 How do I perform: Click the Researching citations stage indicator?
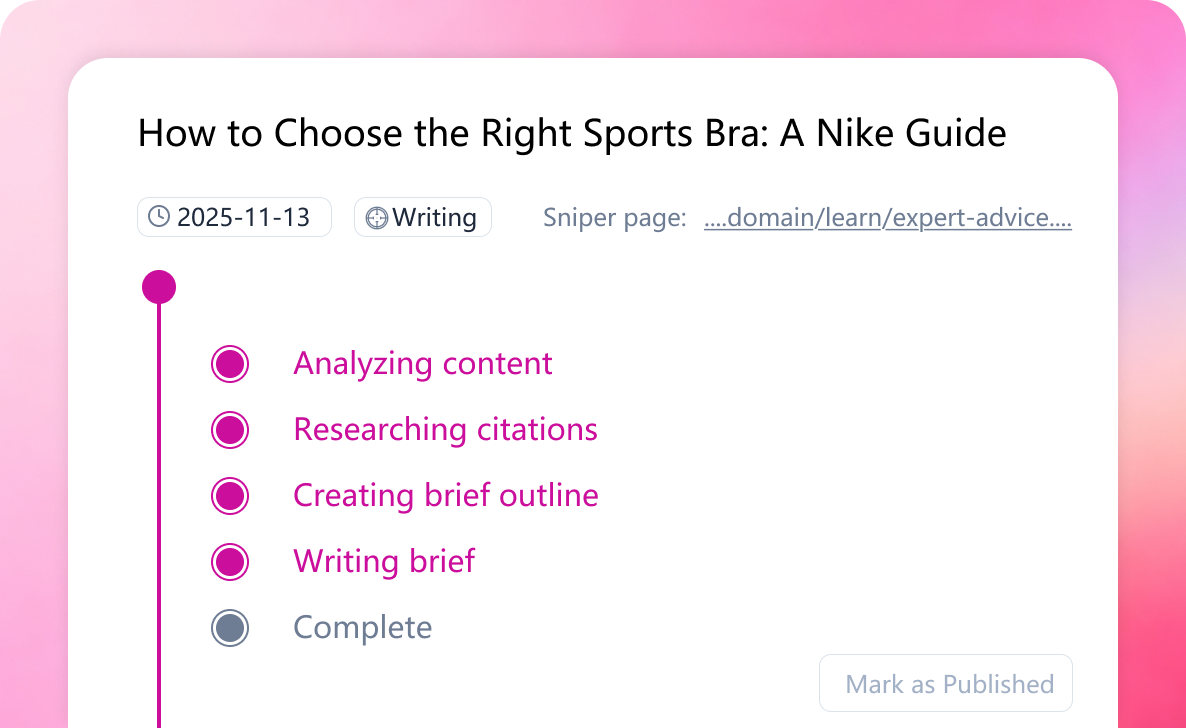pos(230,430)
